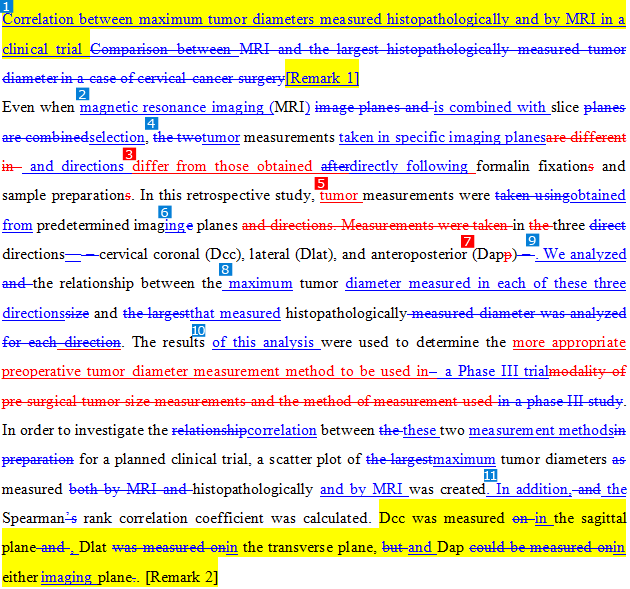Click the red inserted words "more appropriate"
Image resolution: width=630 pixels, height=589 pixels.
(569, 342)
